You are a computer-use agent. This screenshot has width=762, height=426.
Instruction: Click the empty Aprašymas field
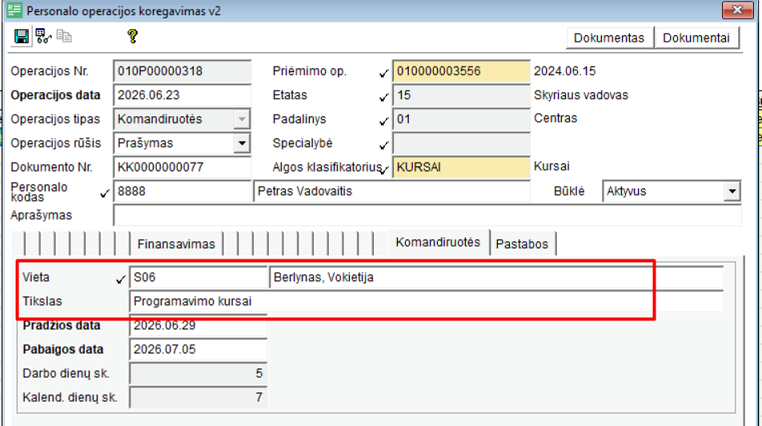click(427, 215)
